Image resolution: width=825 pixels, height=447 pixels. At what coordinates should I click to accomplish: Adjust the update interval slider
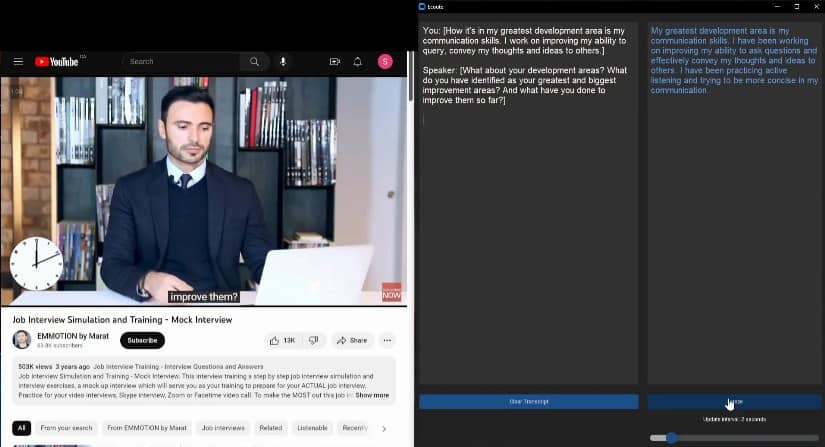pyautogui.click(x=671, y=437)
